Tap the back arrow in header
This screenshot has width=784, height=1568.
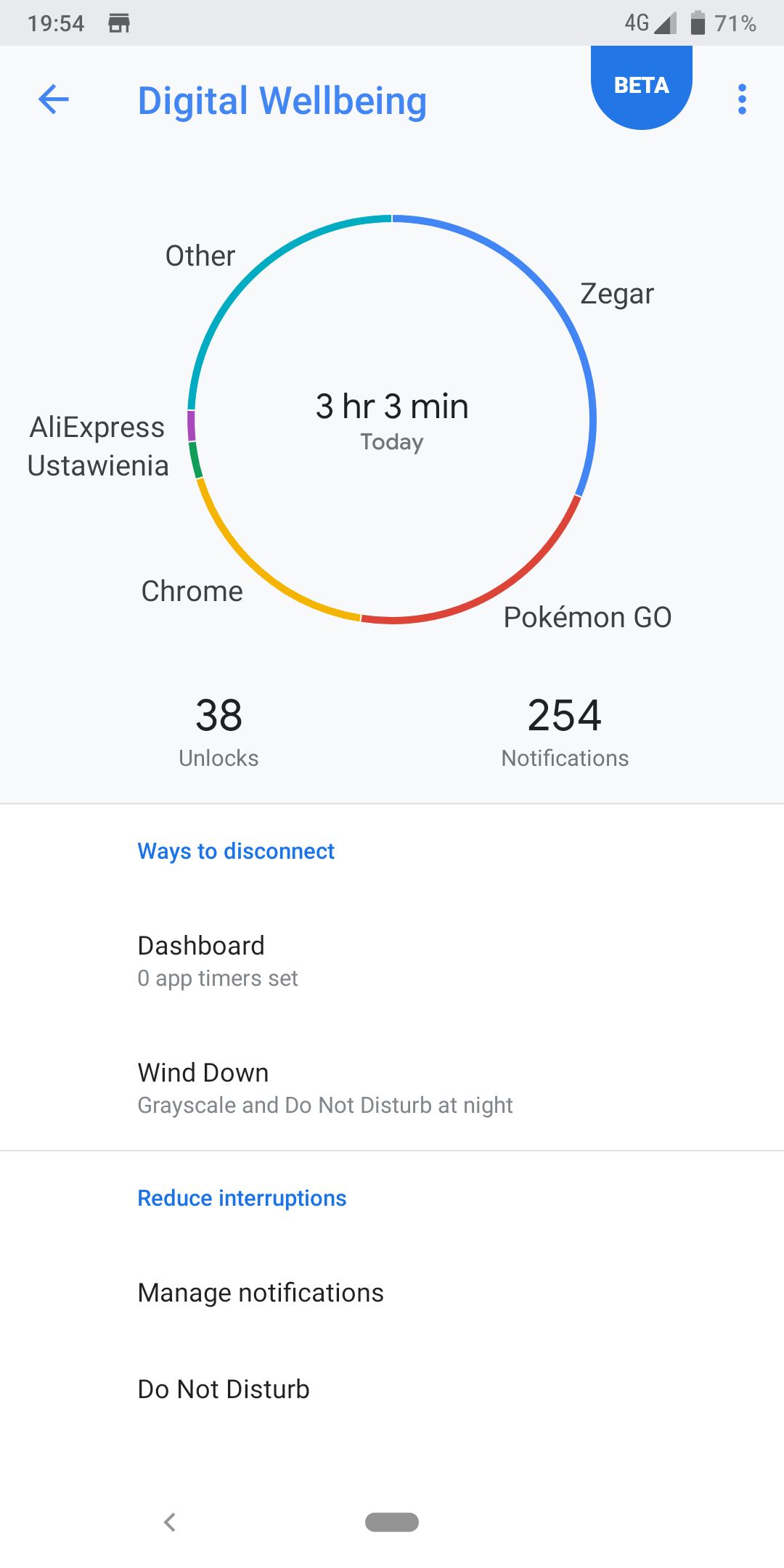(53, 99)
